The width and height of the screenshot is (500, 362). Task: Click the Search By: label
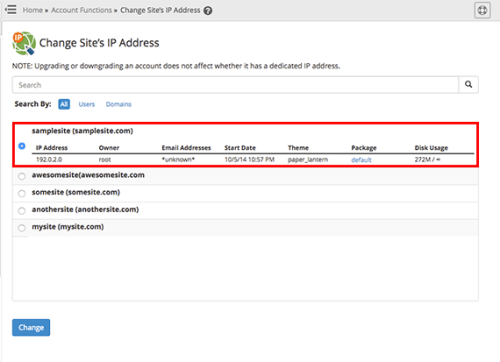pos(33,104)
